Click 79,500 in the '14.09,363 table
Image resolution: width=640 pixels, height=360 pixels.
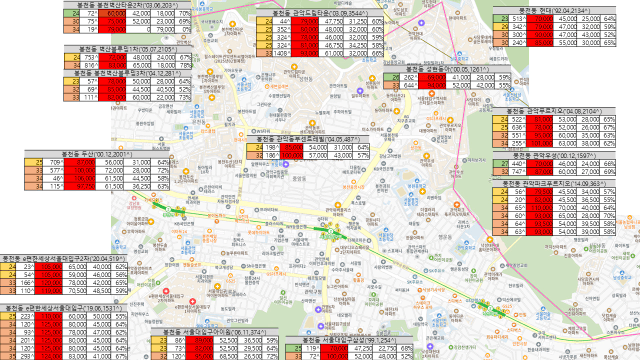pyautogui.click(x=539, y=191)
